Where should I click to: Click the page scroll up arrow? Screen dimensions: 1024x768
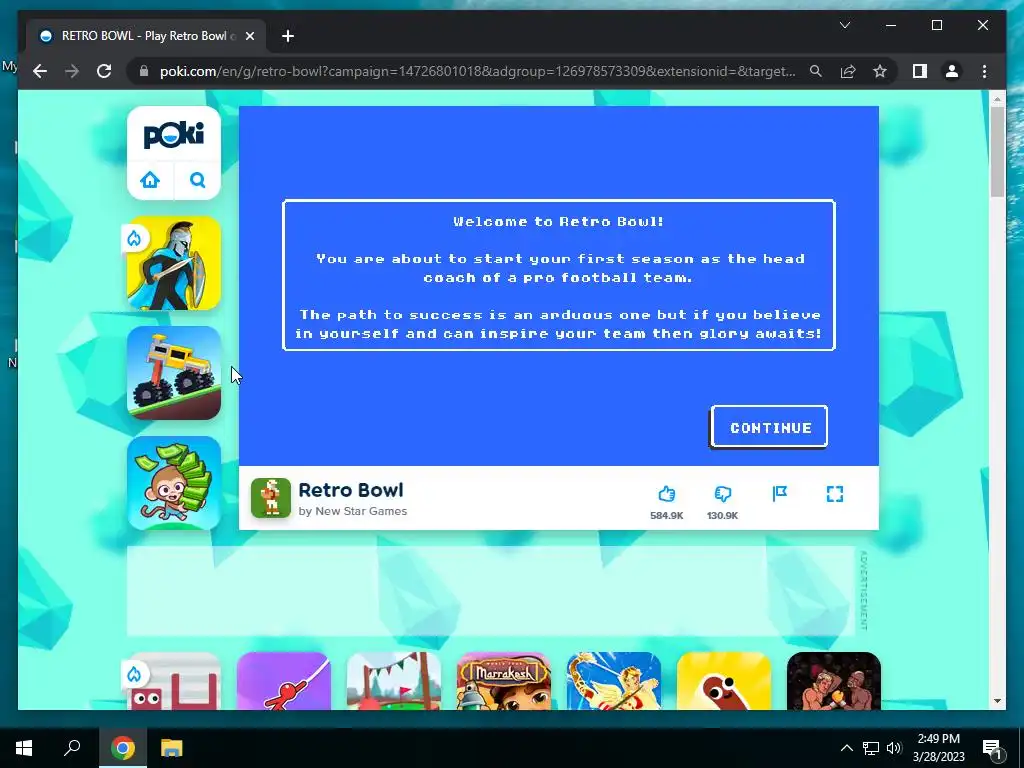click(x=997, y=99)
